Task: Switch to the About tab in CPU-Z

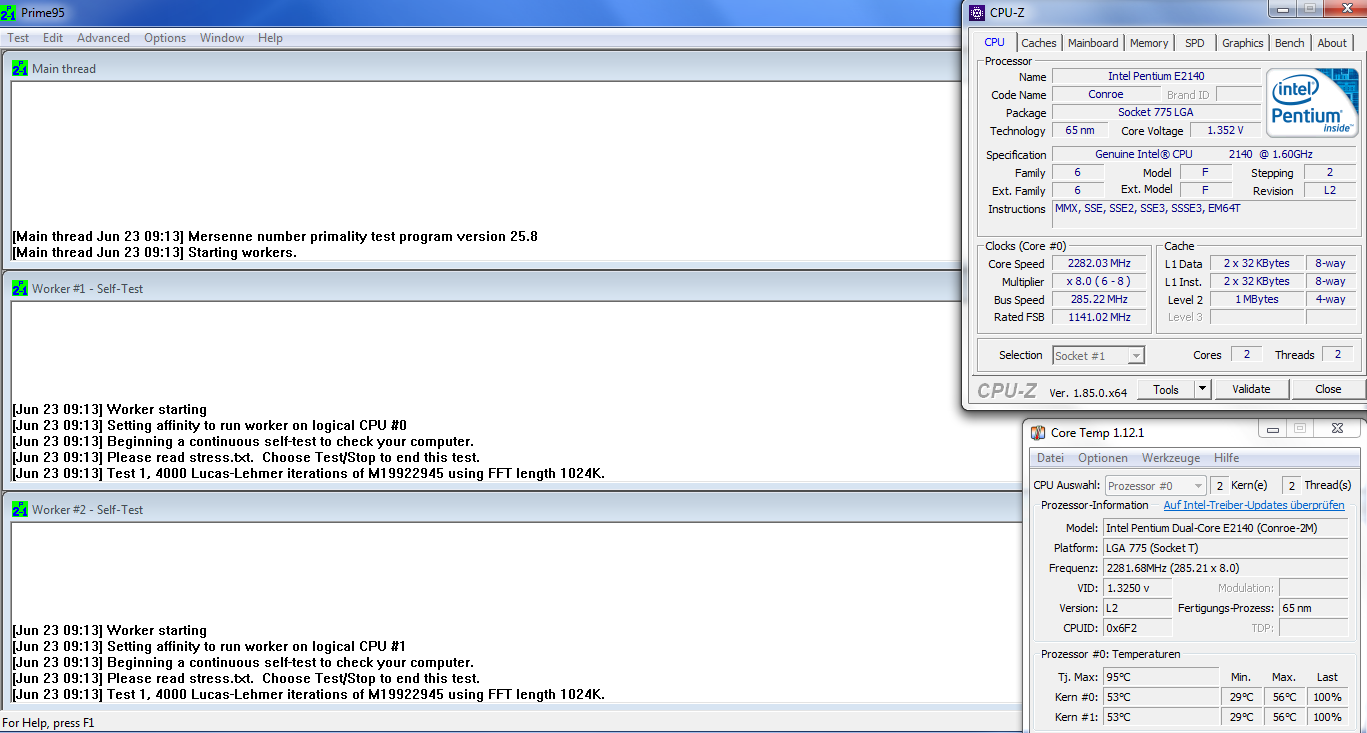Action: (1332, 43)
